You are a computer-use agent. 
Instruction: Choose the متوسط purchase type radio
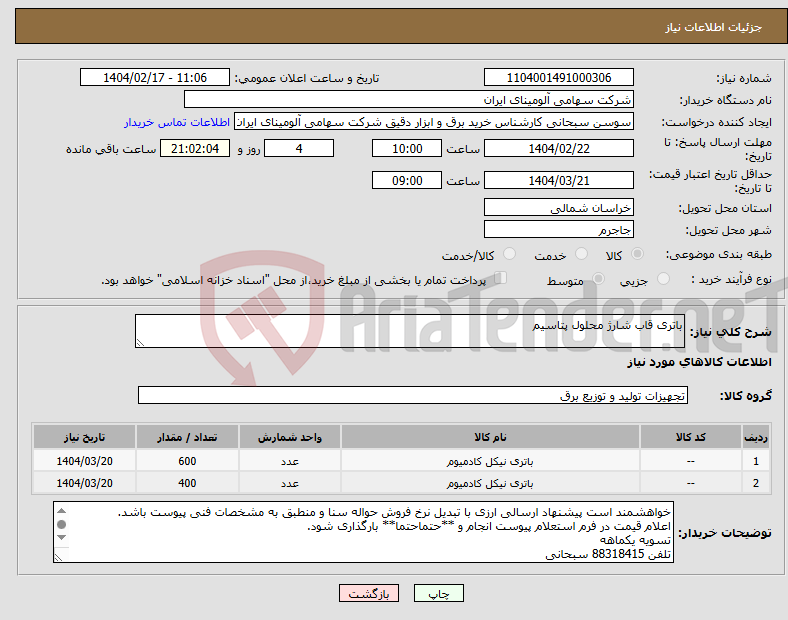pyautogui.click(x=598, y=278)
